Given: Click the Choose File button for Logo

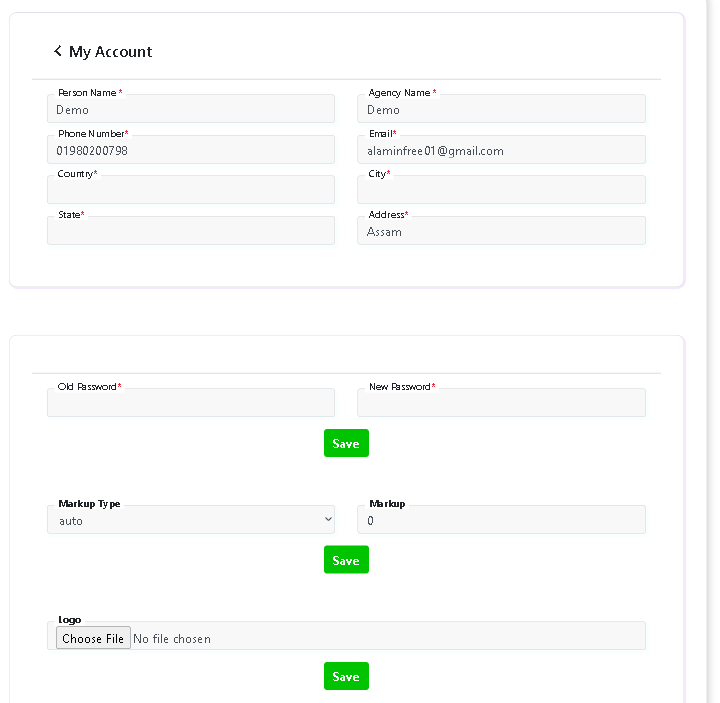Looking at the screenshot, I should tap(93, 638).
